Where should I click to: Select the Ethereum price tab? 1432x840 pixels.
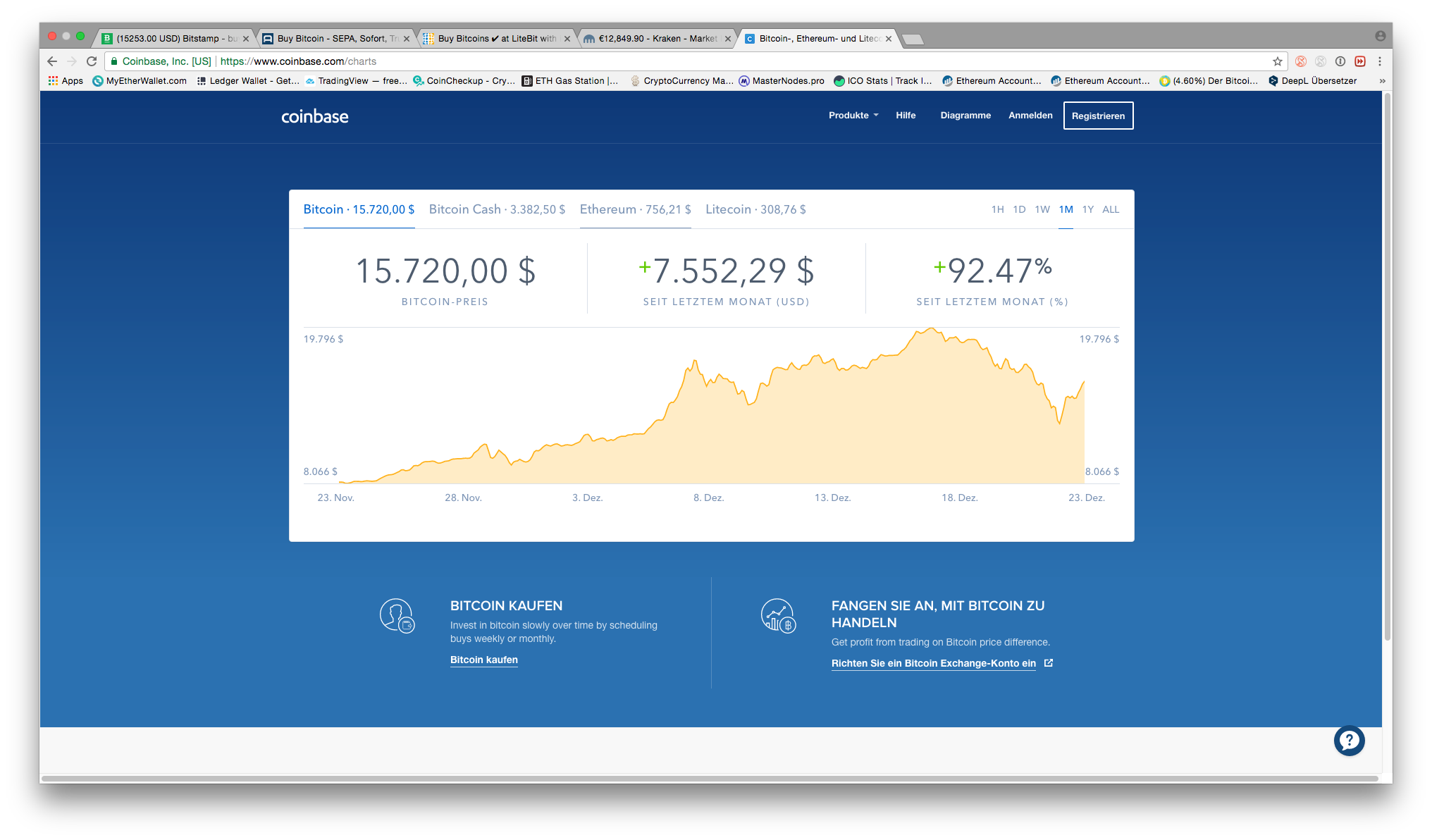point(635,209)
